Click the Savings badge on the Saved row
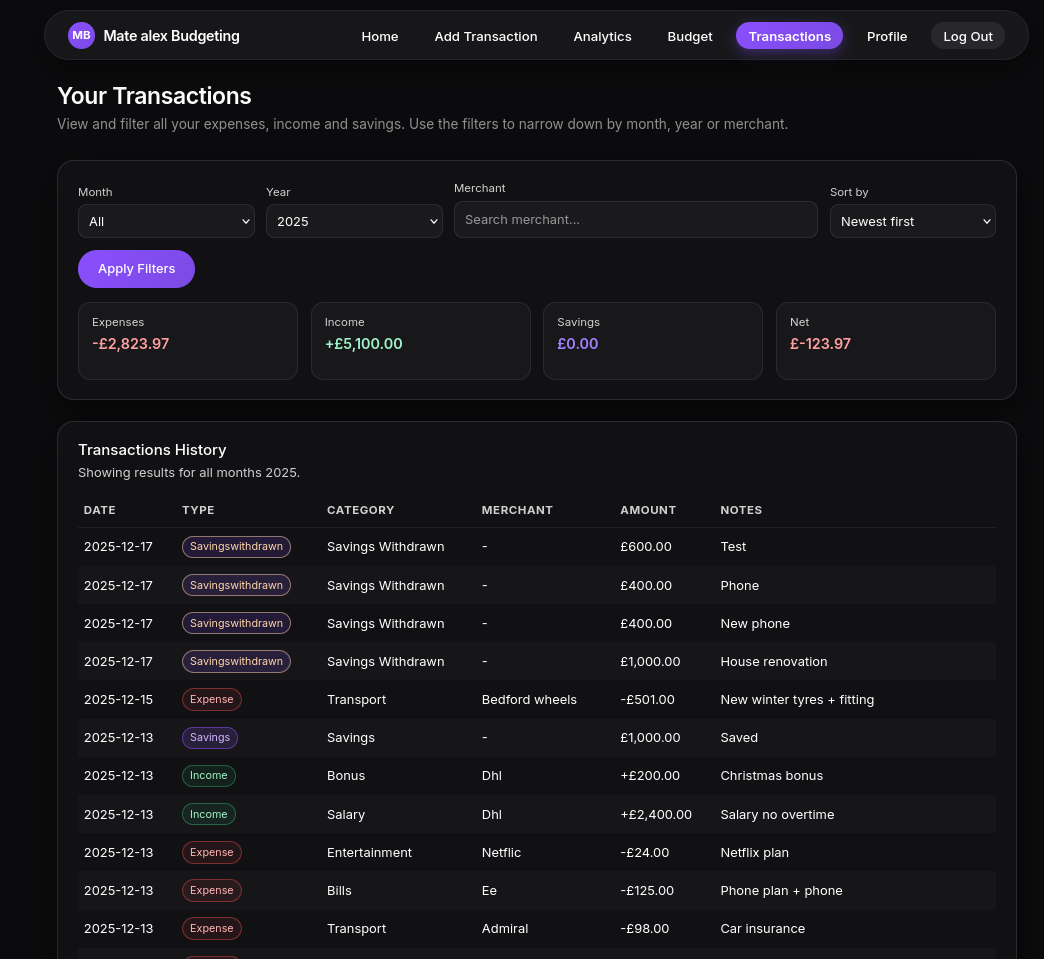 [x=210, y=737]
